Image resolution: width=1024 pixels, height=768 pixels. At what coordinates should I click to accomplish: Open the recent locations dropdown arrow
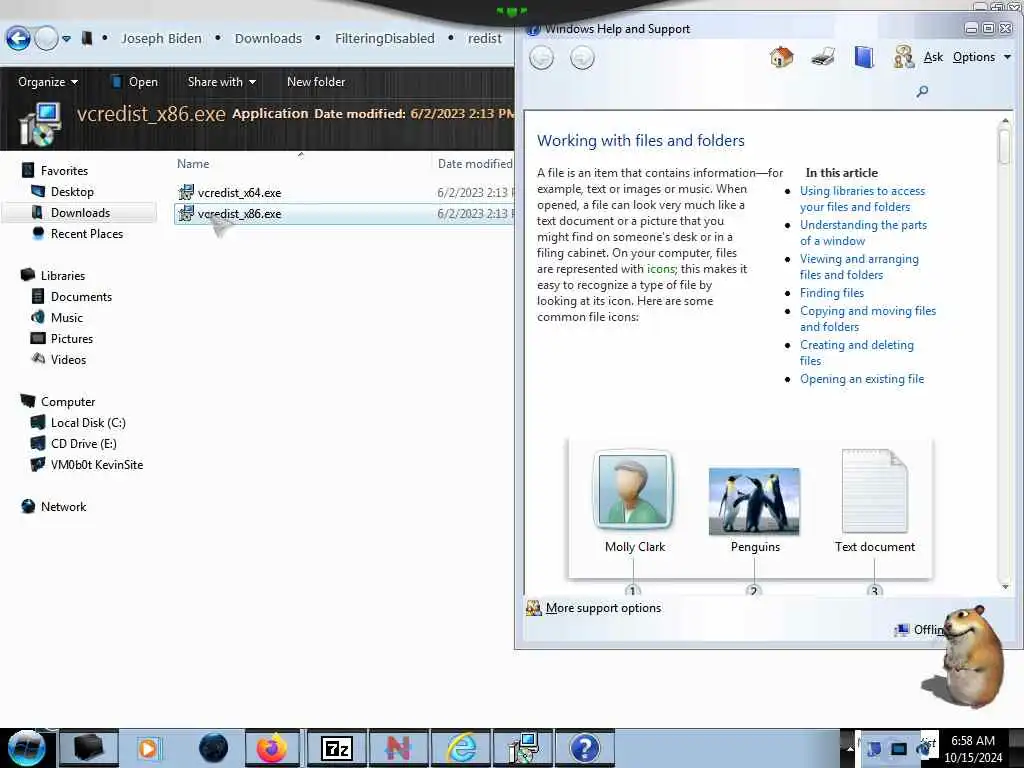tap(67, 39)
